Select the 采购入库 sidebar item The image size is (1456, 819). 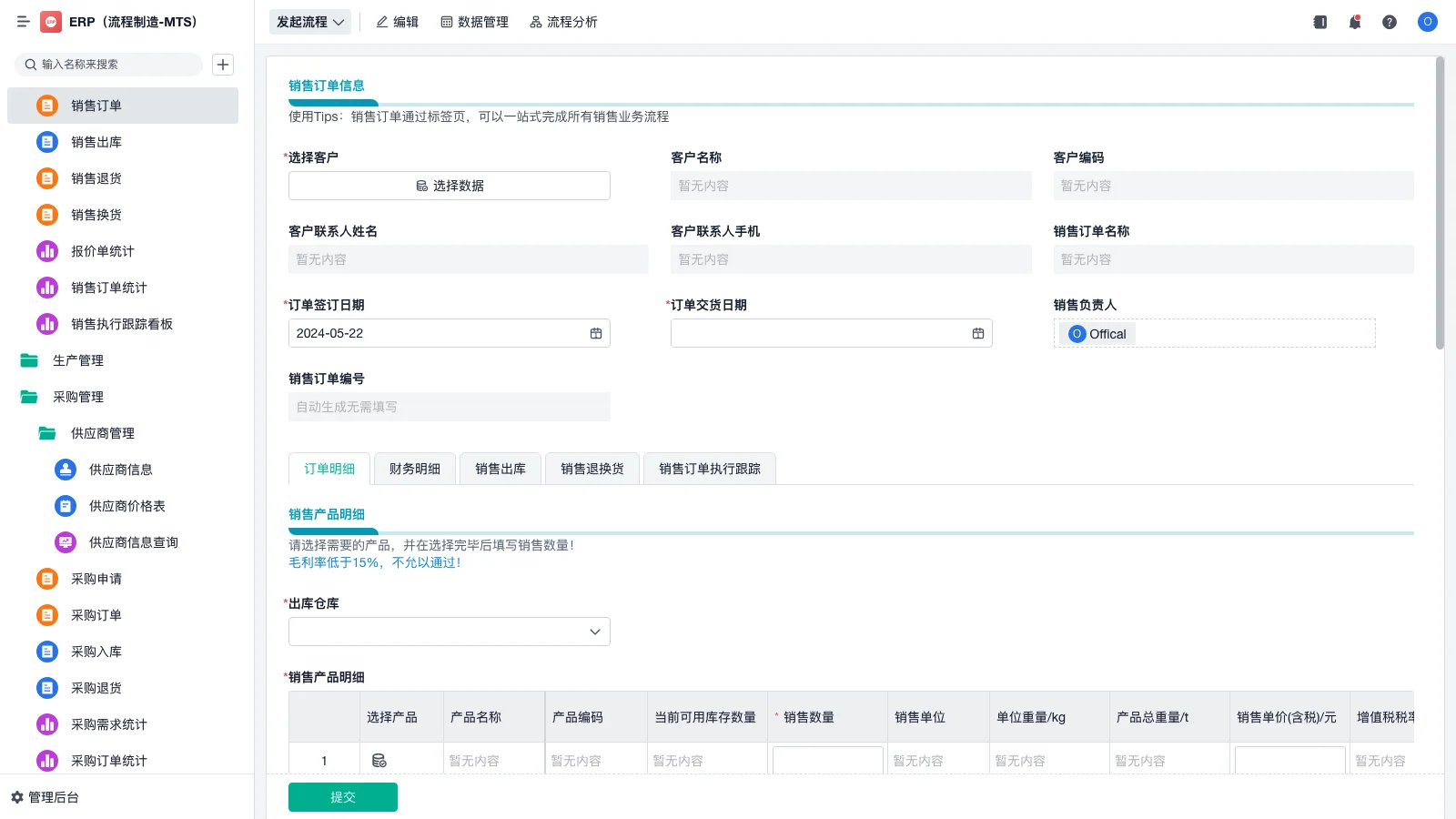[95, 652]
